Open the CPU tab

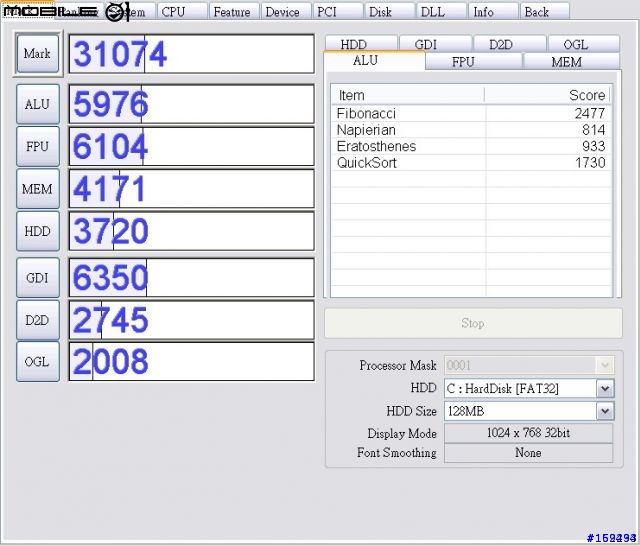(182, 11)
